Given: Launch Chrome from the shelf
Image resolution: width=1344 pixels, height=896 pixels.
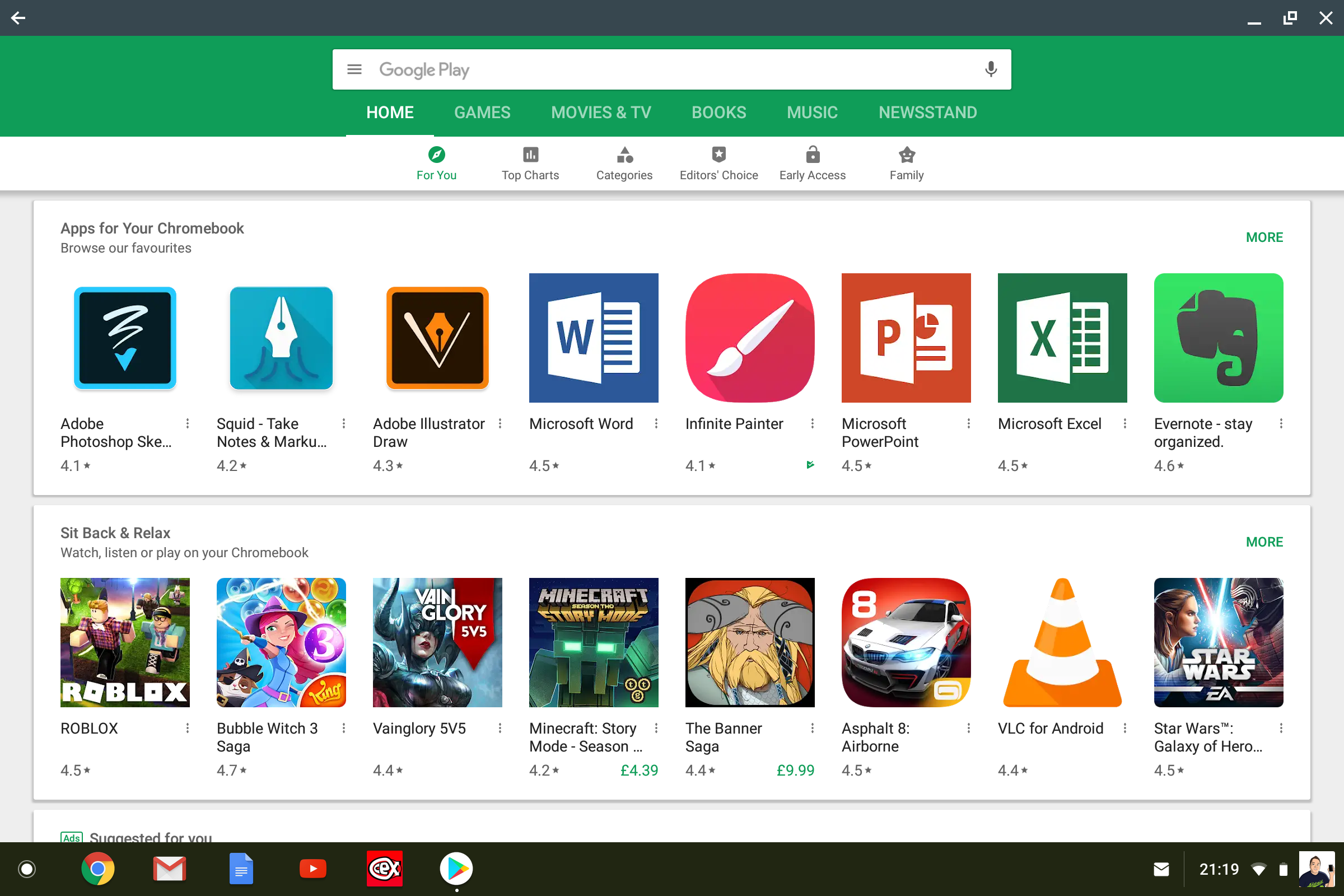Looking at the screenshot, I should coord(97,869).
